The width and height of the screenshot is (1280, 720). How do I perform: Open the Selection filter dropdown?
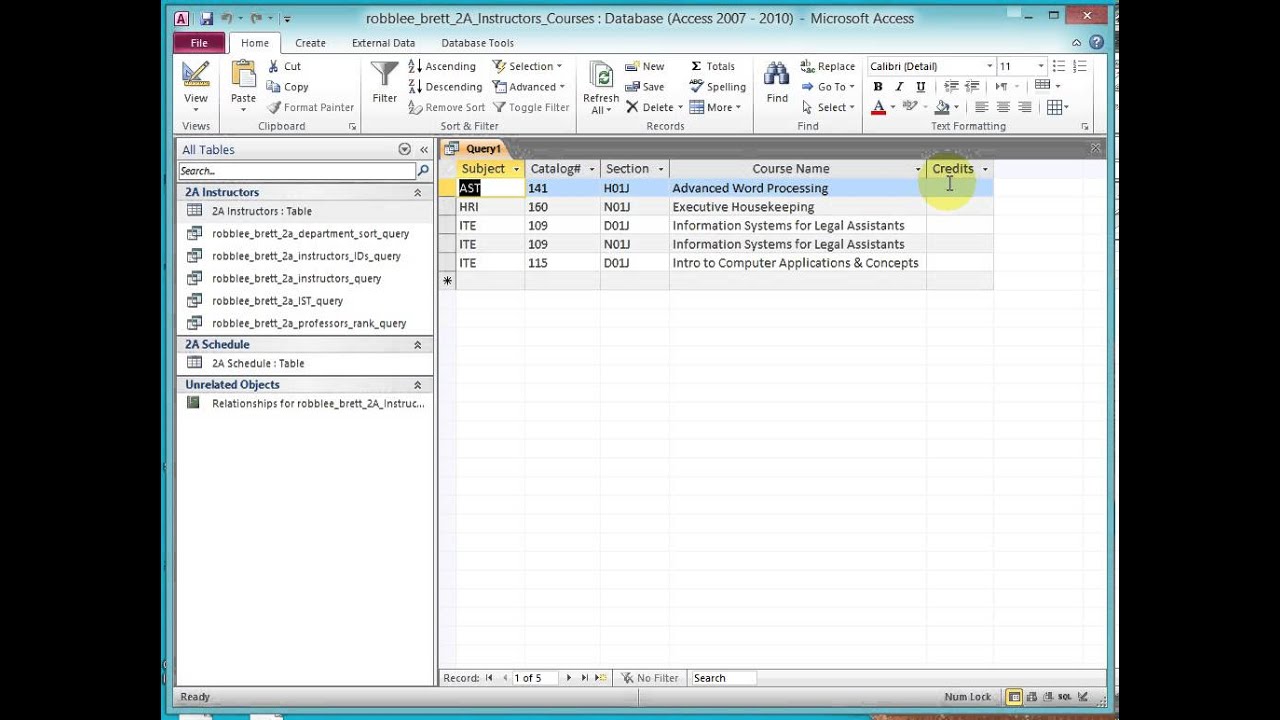(x=527, y=66)
